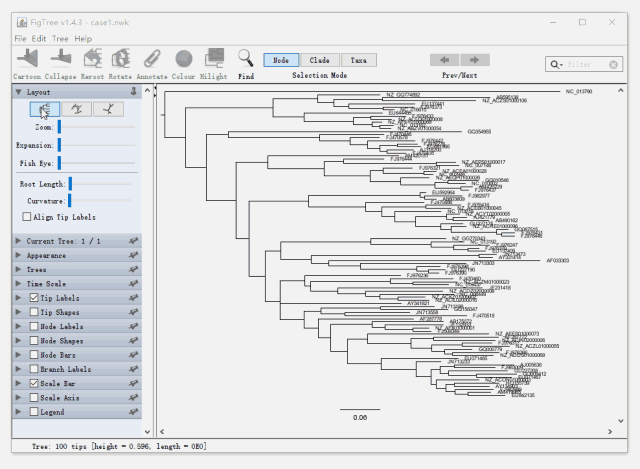Open the File menu
The image size is (640, 469).
pyautogui.click(x=20, y=39)
